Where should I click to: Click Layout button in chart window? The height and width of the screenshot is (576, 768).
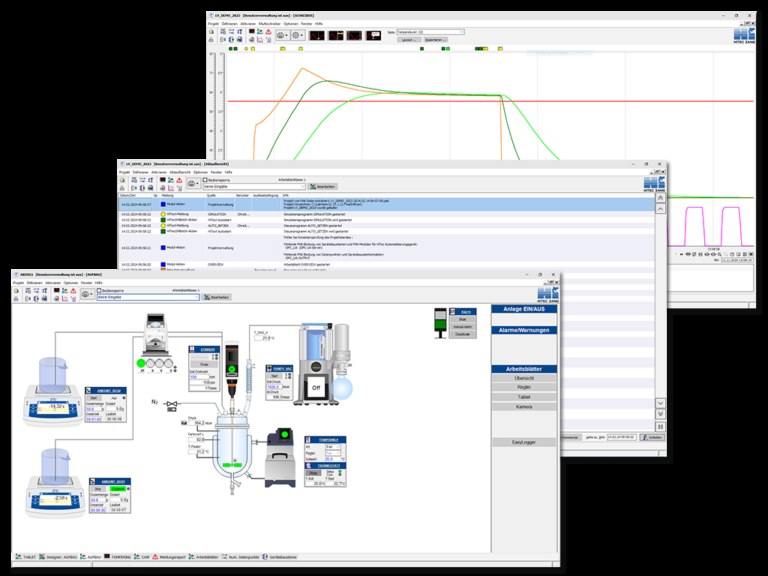(408, 40)
